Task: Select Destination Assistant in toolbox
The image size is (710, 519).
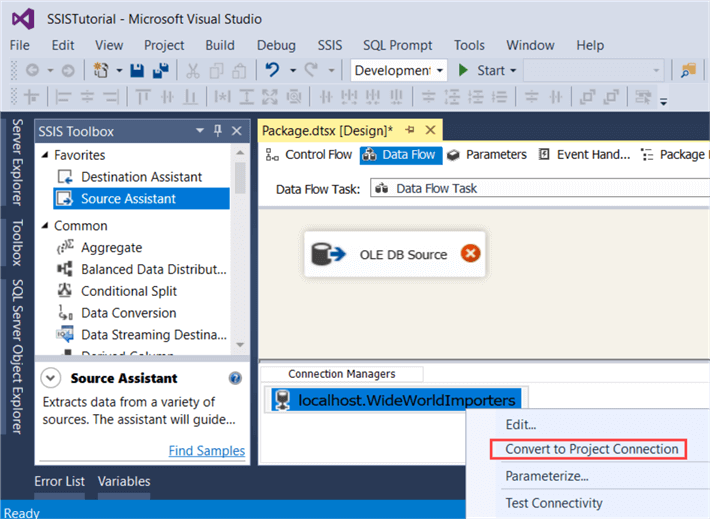Action: [x=141, y=177]
